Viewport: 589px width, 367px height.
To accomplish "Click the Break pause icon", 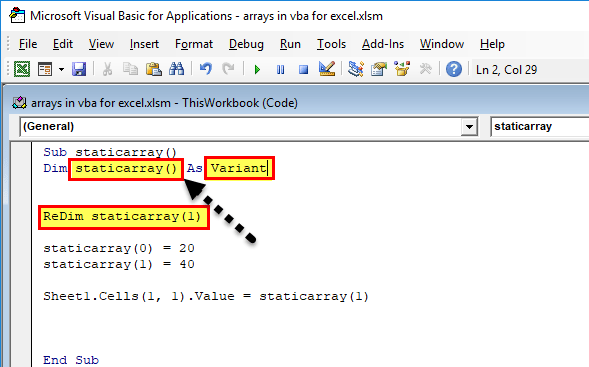I will 280,70.
